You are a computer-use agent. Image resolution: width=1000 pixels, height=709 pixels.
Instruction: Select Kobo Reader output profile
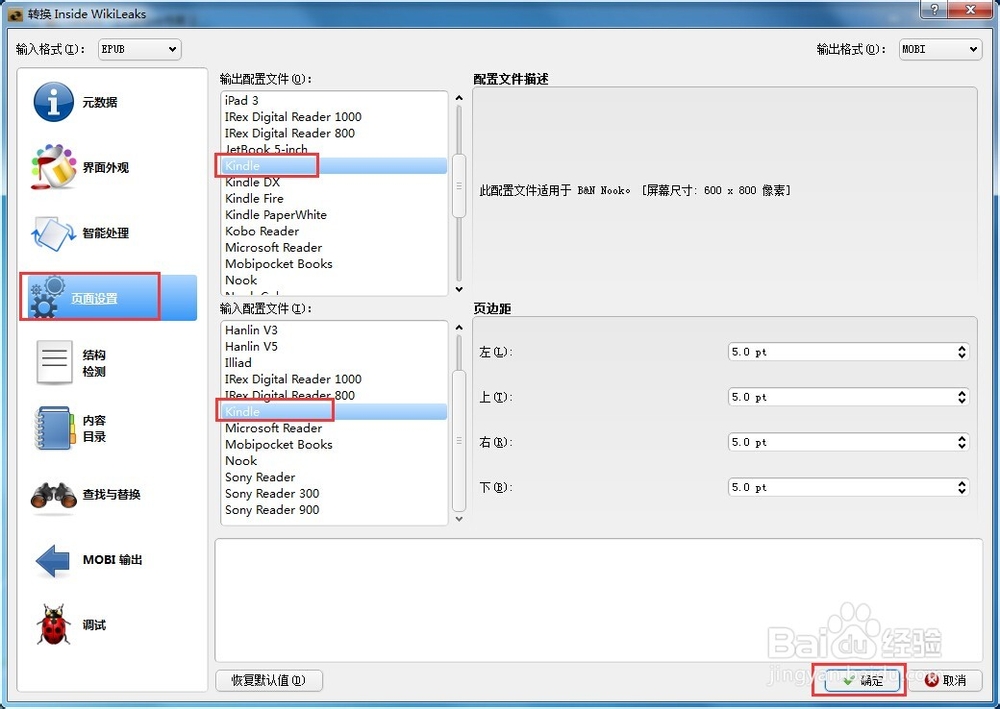(334, 231)
